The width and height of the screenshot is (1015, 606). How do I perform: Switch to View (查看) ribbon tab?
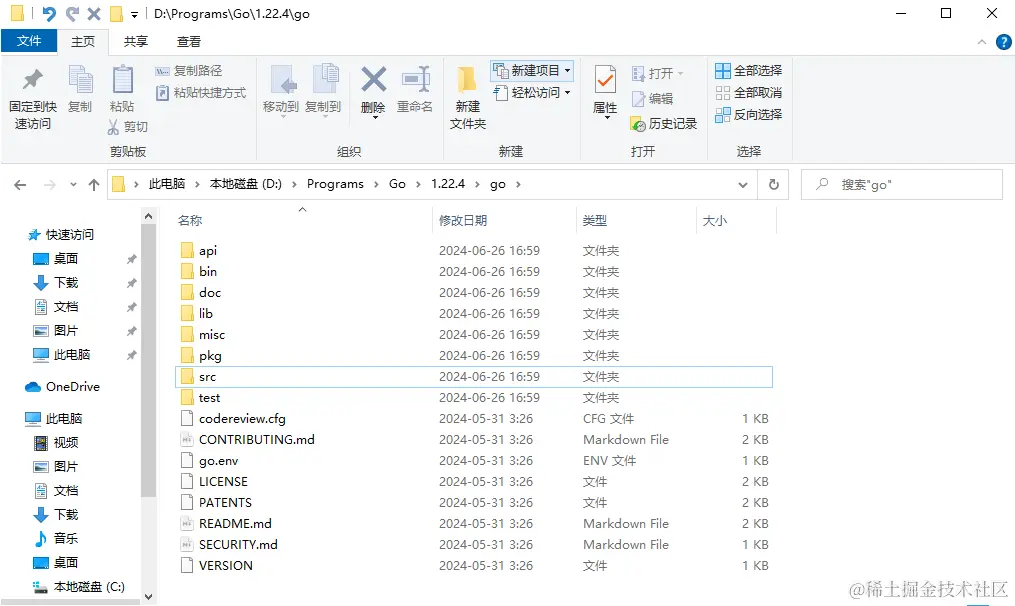pyautogui.click(x=189, y=41)
